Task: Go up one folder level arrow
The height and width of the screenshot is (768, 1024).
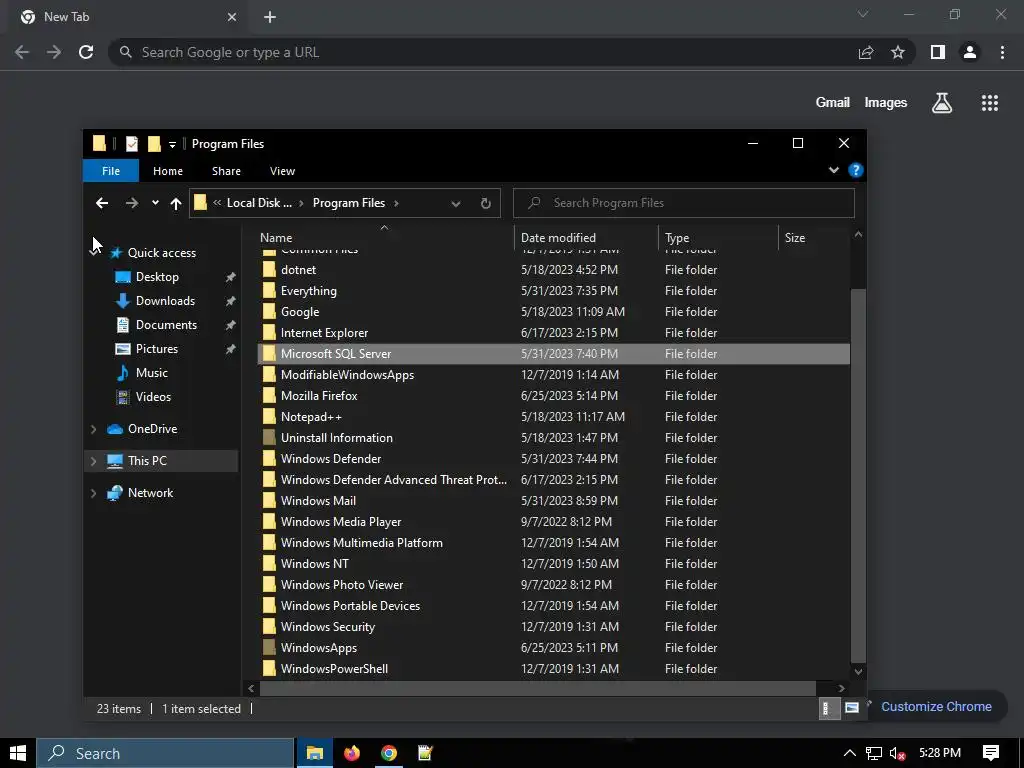Action: pyautogui.click(x=176, y=203)
